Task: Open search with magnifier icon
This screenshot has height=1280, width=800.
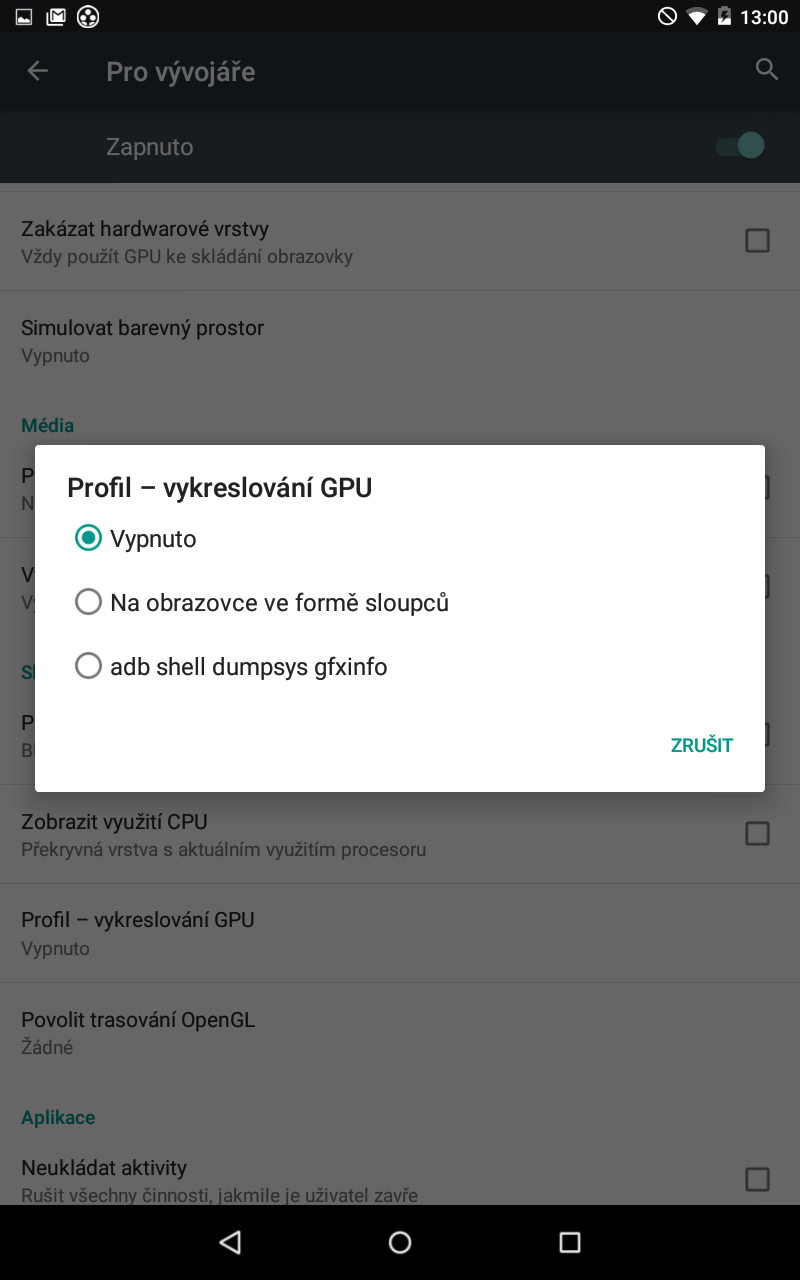Action: 767,70
